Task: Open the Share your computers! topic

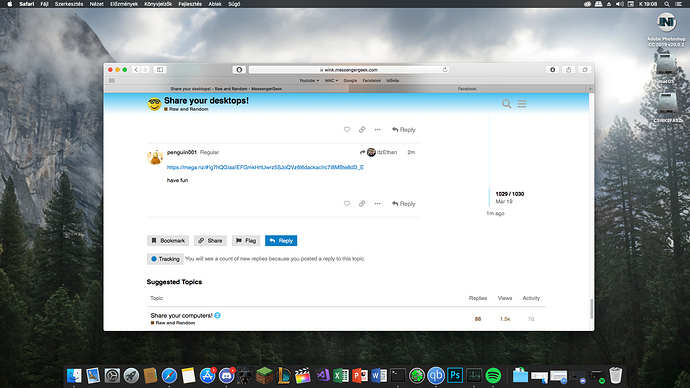Action: [x=181, y=315]
